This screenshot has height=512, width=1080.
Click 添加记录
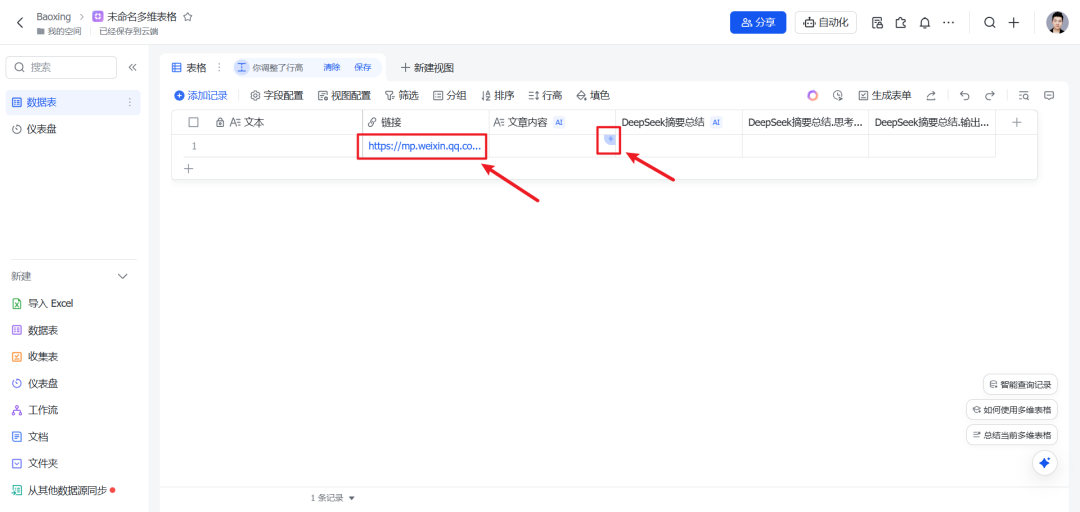pos(200,96)
